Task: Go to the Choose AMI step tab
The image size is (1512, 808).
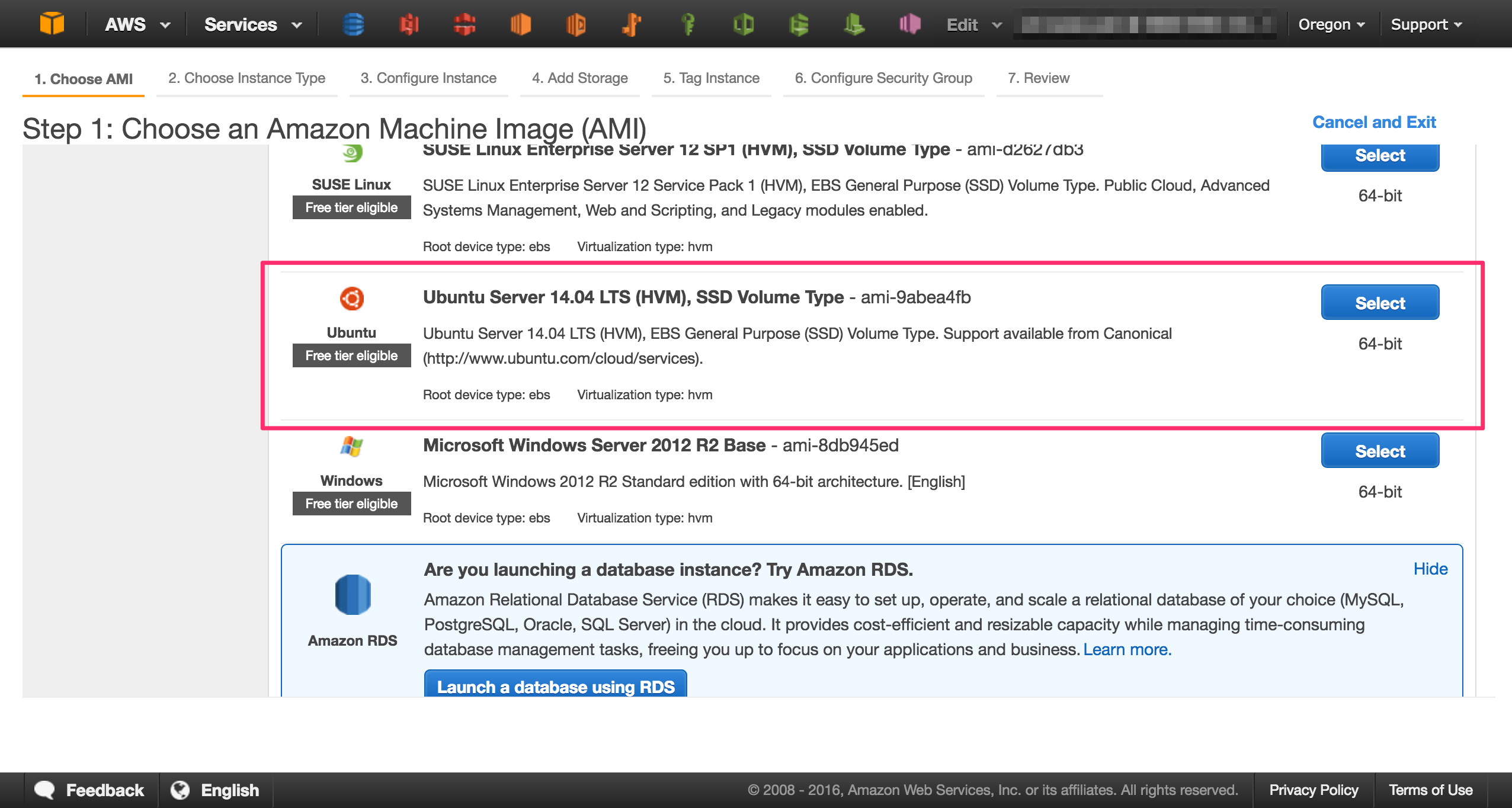Action: pos(84,79)
